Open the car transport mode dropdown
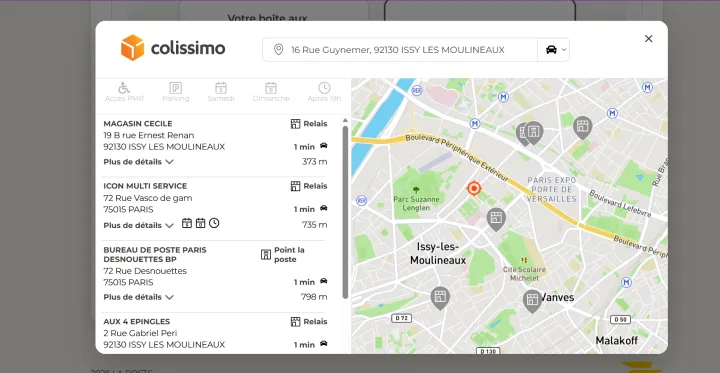The width and height of the screenshot is (720, 373). coord(554,50)
